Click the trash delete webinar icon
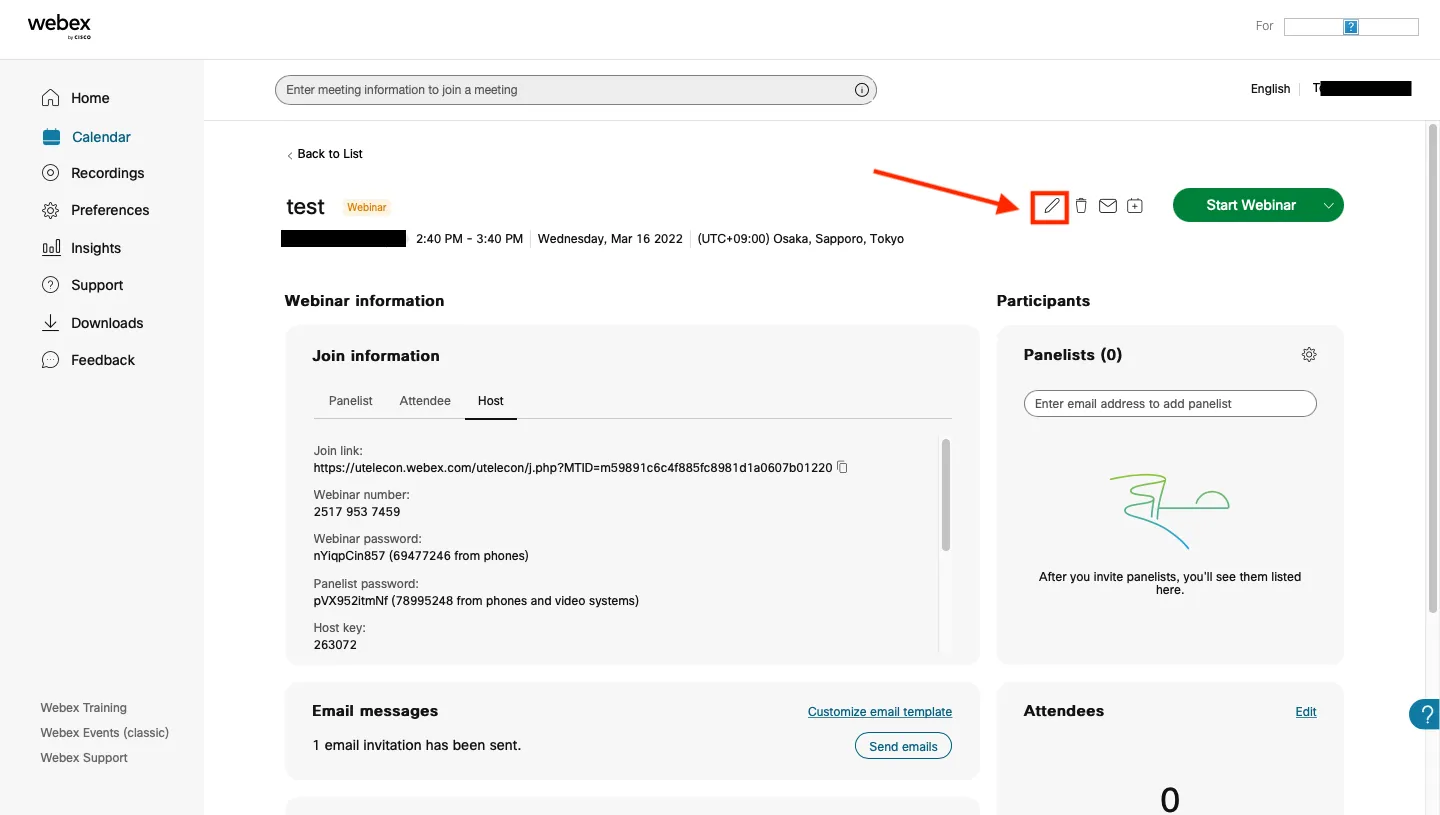This screenshot has width=1440, height=815. [x=1081, y=206]
